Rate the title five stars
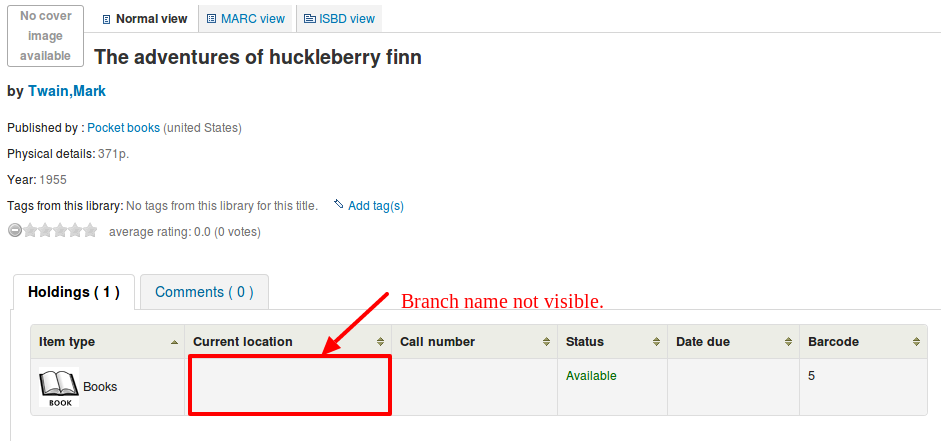 90,231
